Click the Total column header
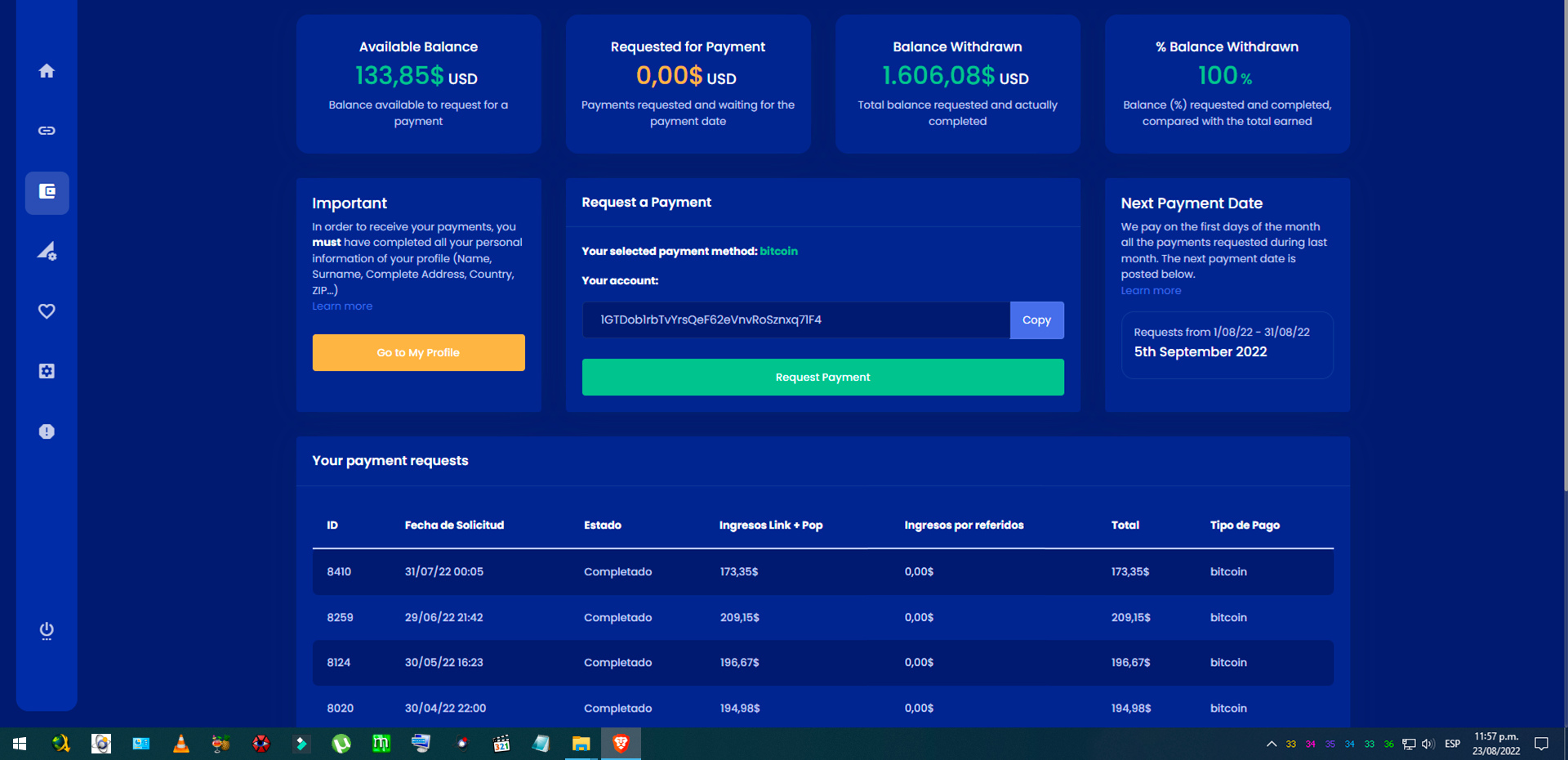1568x760 pixels. pos(1125,525)
